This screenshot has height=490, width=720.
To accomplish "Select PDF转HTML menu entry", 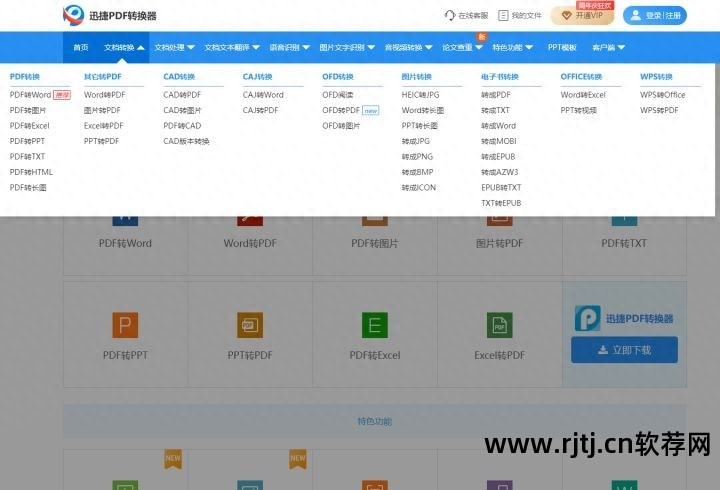I will tap(31, 172).
